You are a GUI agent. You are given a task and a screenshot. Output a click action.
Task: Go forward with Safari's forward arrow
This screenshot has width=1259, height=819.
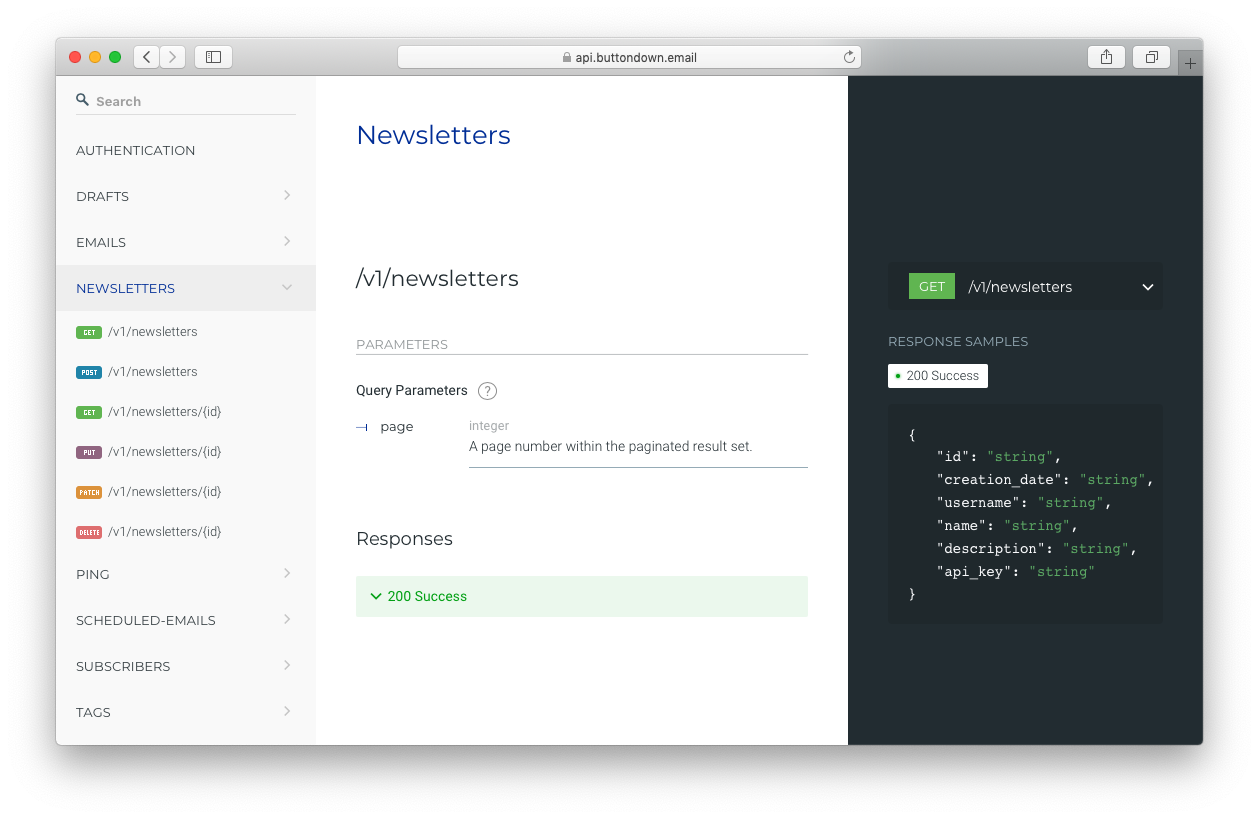point(173,57)
